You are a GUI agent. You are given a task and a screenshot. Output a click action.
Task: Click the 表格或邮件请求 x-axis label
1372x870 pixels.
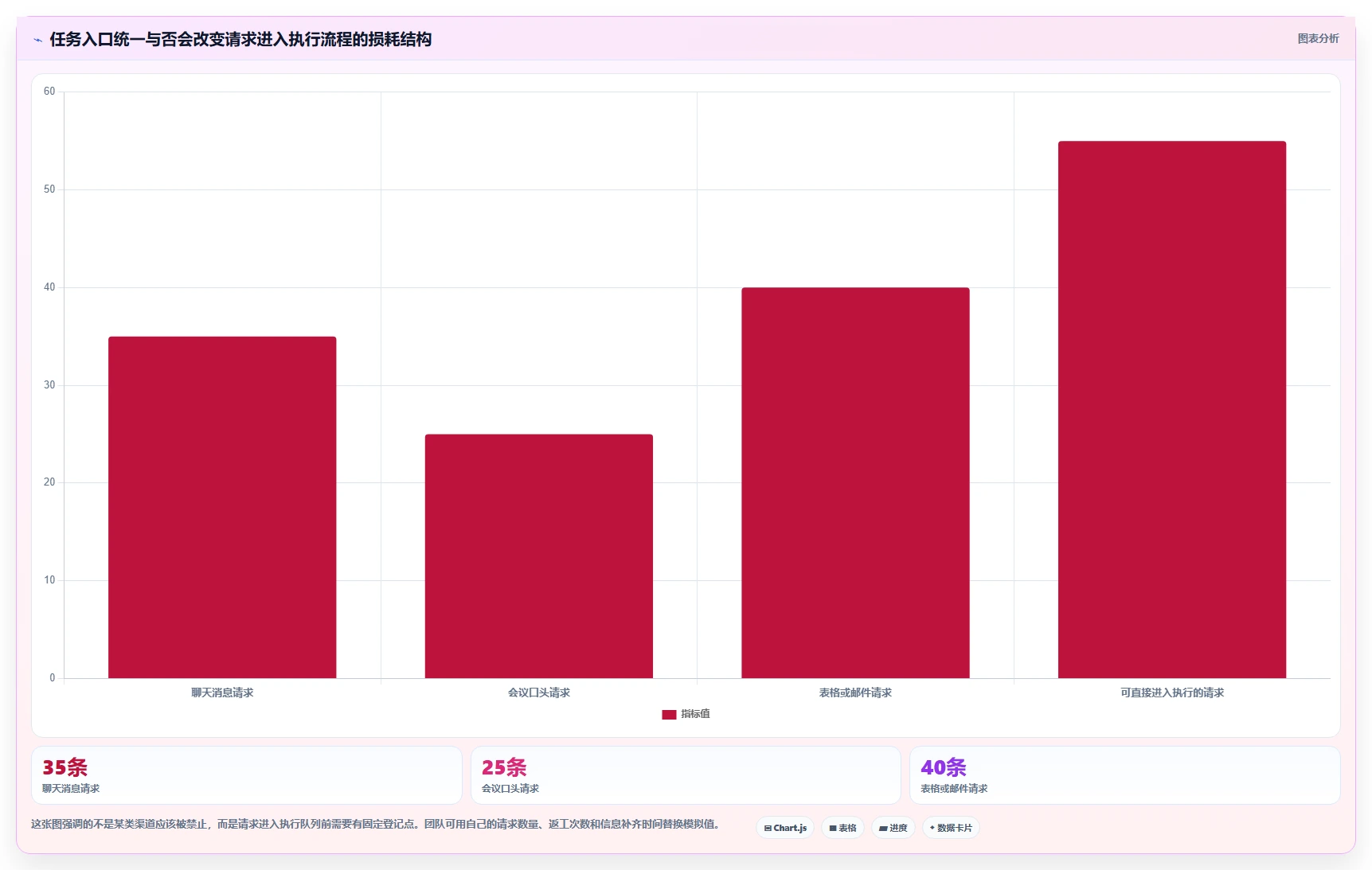click(x=855, y=692)
